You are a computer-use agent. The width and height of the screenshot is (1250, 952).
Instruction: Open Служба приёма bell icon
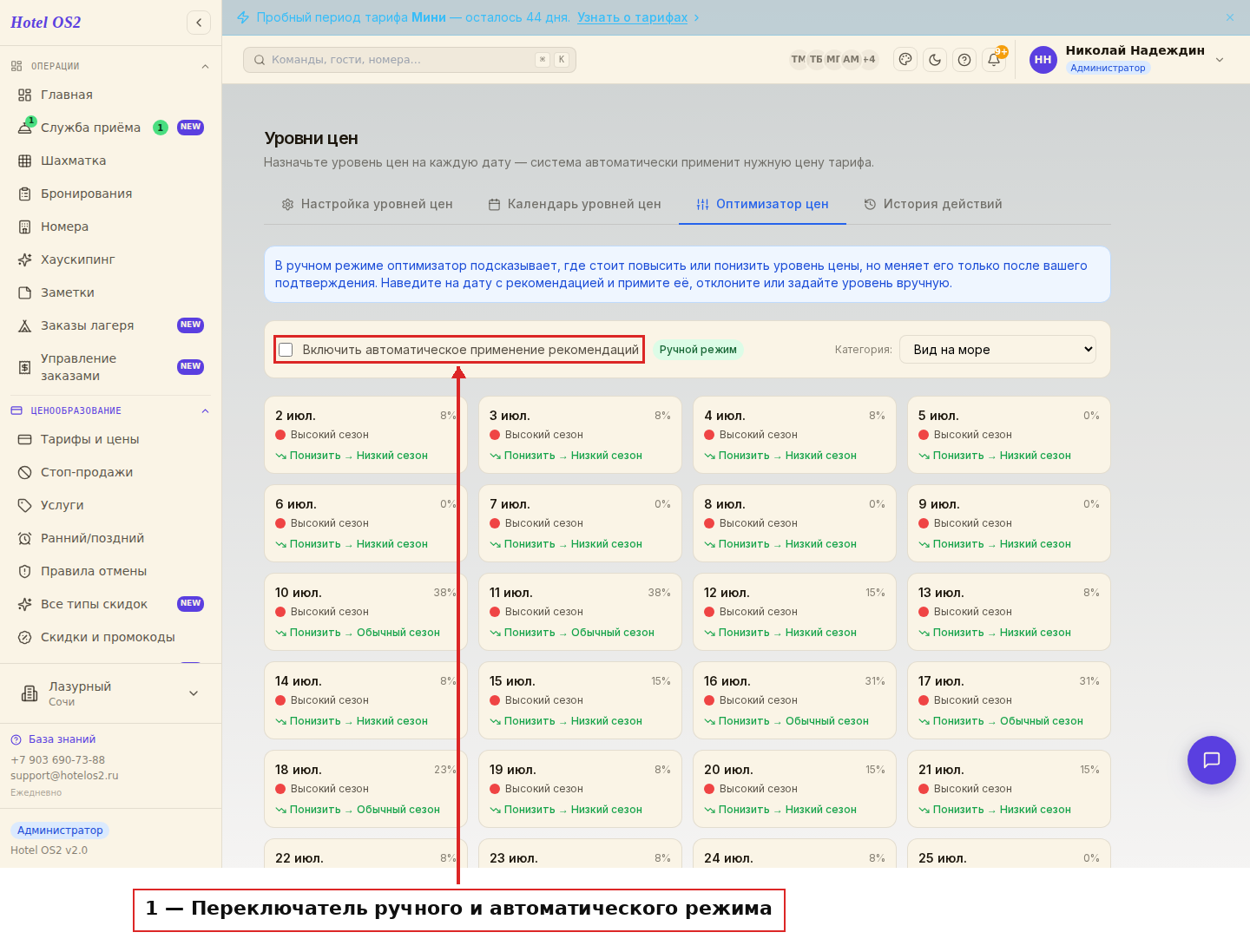[x=24, y=128]
